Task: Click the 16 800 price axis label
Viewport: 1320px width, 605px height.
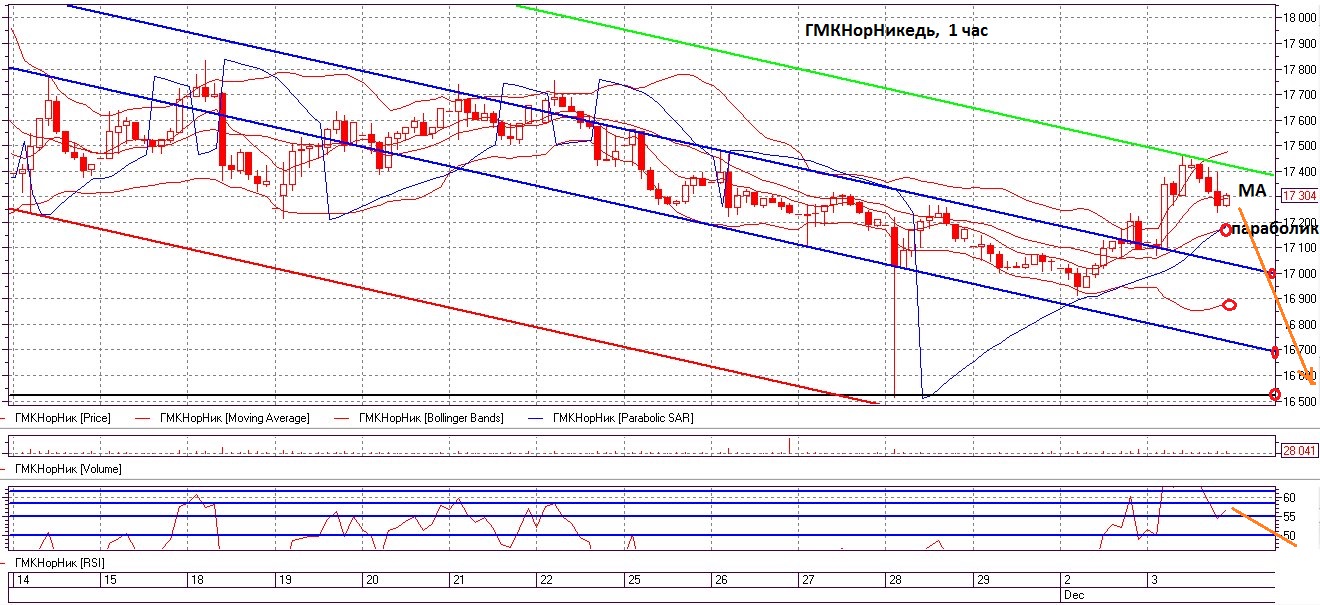Action: pos(1299,325)
